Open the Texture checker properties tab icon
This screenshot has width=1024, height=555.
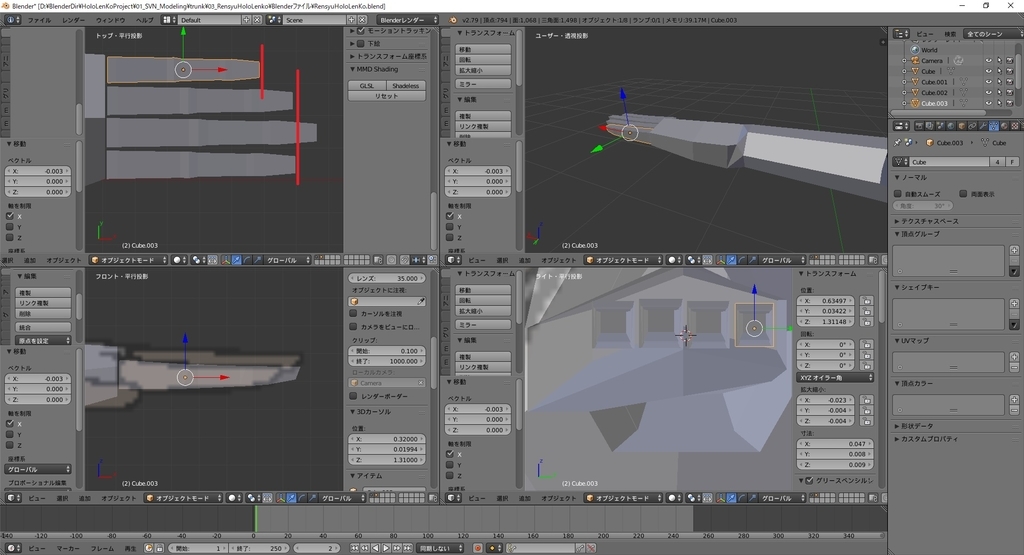(1015, 126)
